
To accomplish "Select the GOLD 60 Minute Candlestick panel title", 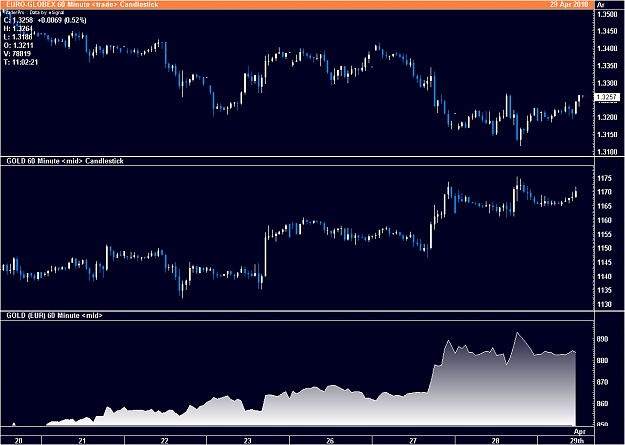I will coord(65,161).
